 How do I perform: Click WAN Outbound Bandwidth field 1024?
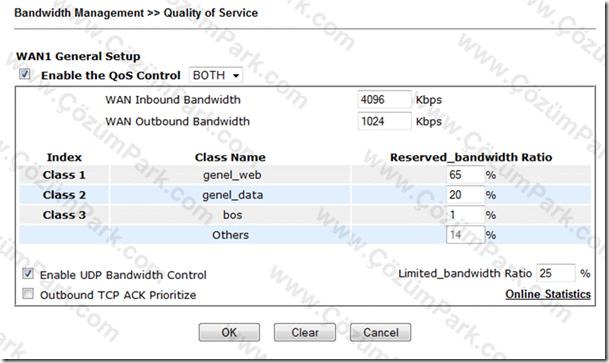[x=384, y=121]
